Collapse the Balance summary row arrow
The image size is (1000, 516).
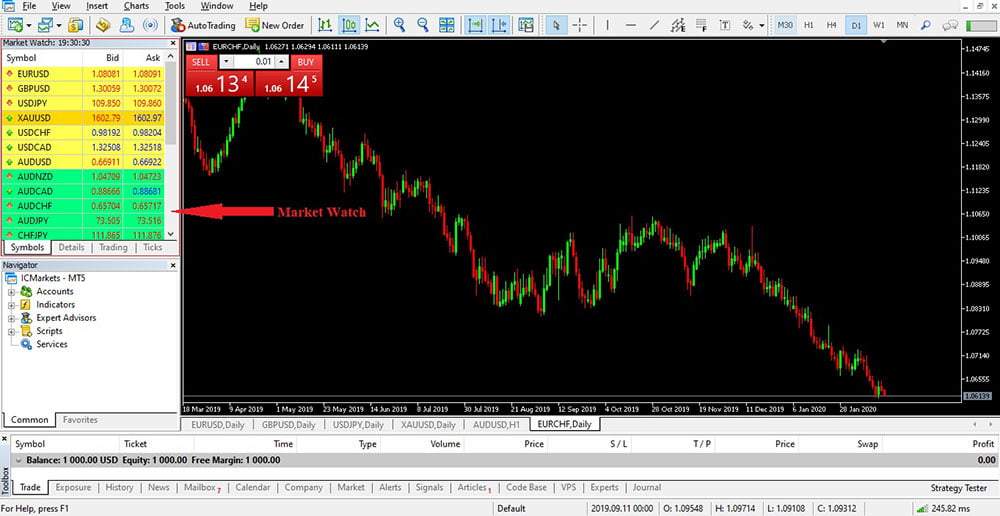(x=18, y=460)
